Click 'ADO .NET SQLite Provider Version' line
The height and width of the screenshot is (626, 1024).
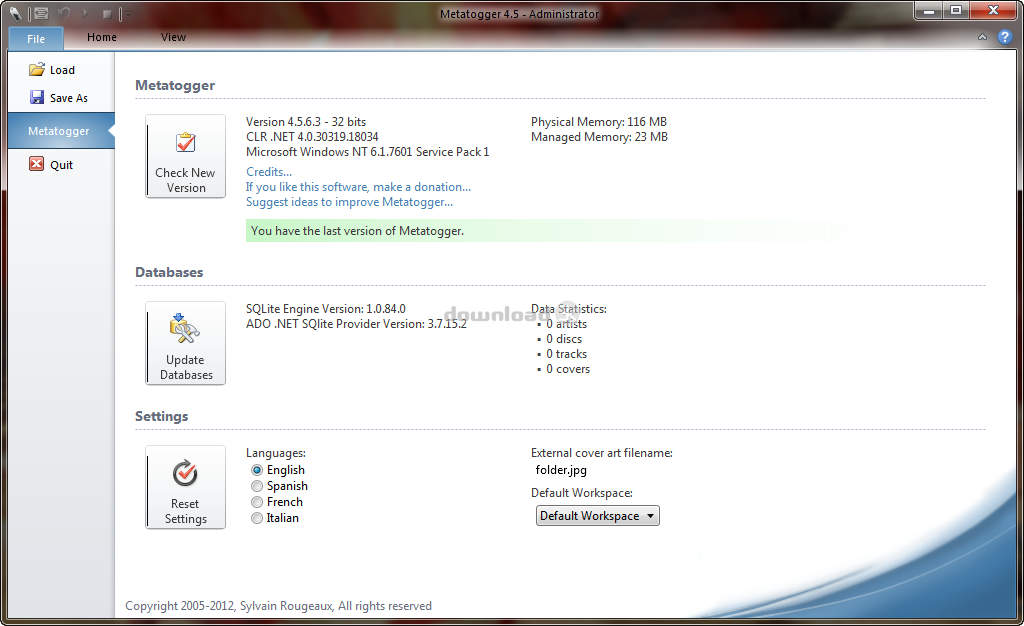[357, 324]
